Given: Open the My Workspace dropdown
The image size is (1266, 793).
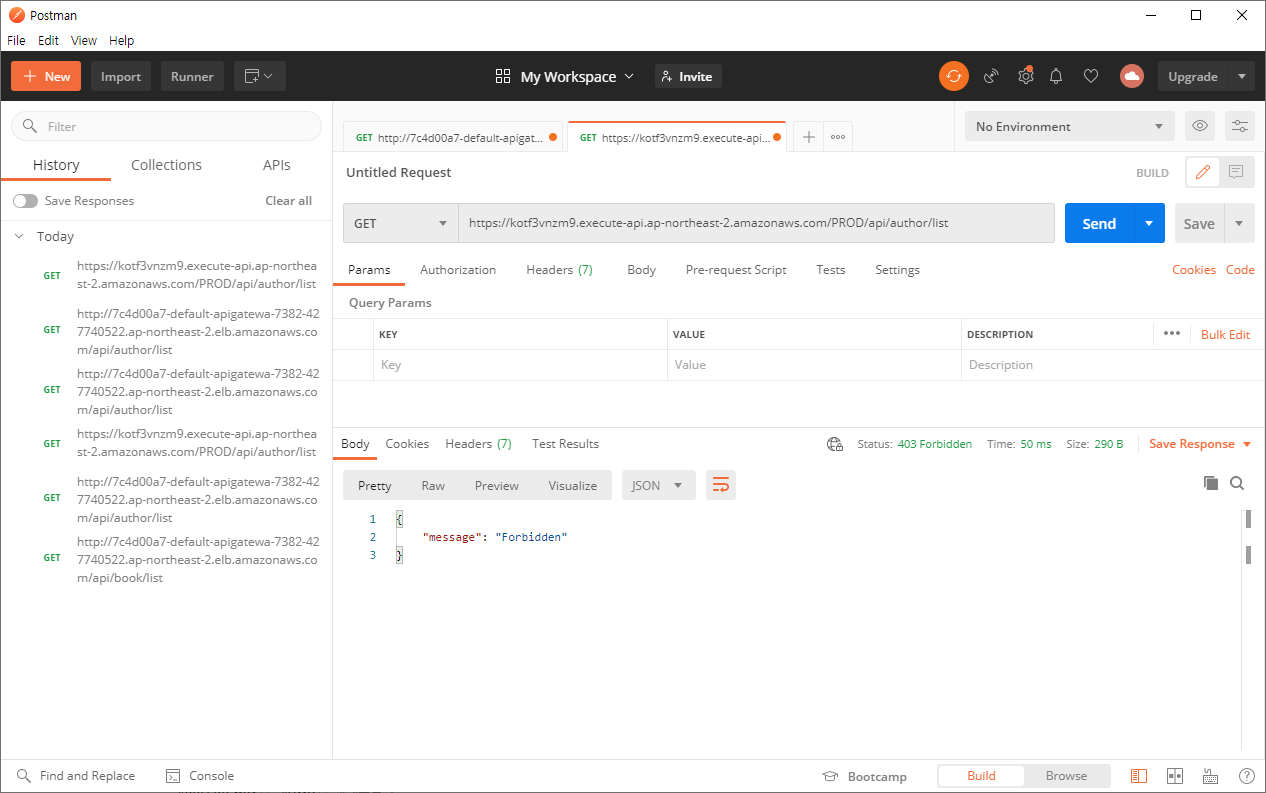Looking at the screenshot, I should point(565,76).
